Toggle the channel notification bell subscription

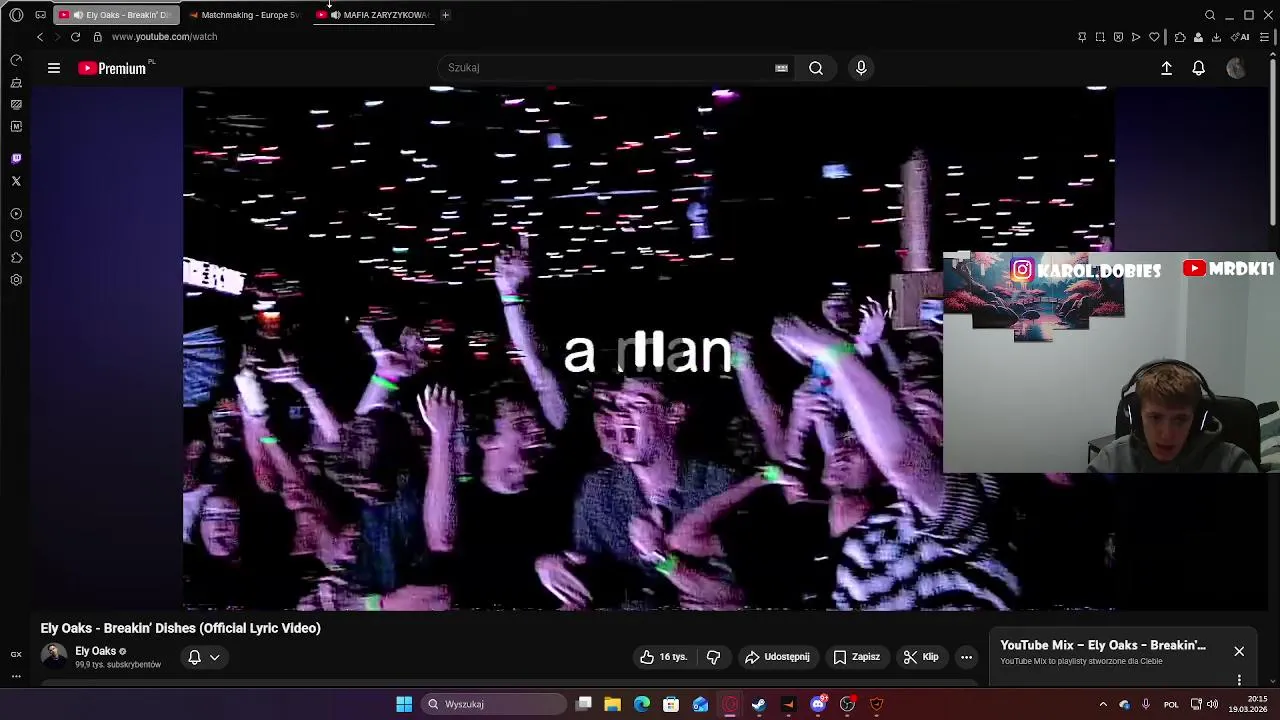click(x=195, y=657)
